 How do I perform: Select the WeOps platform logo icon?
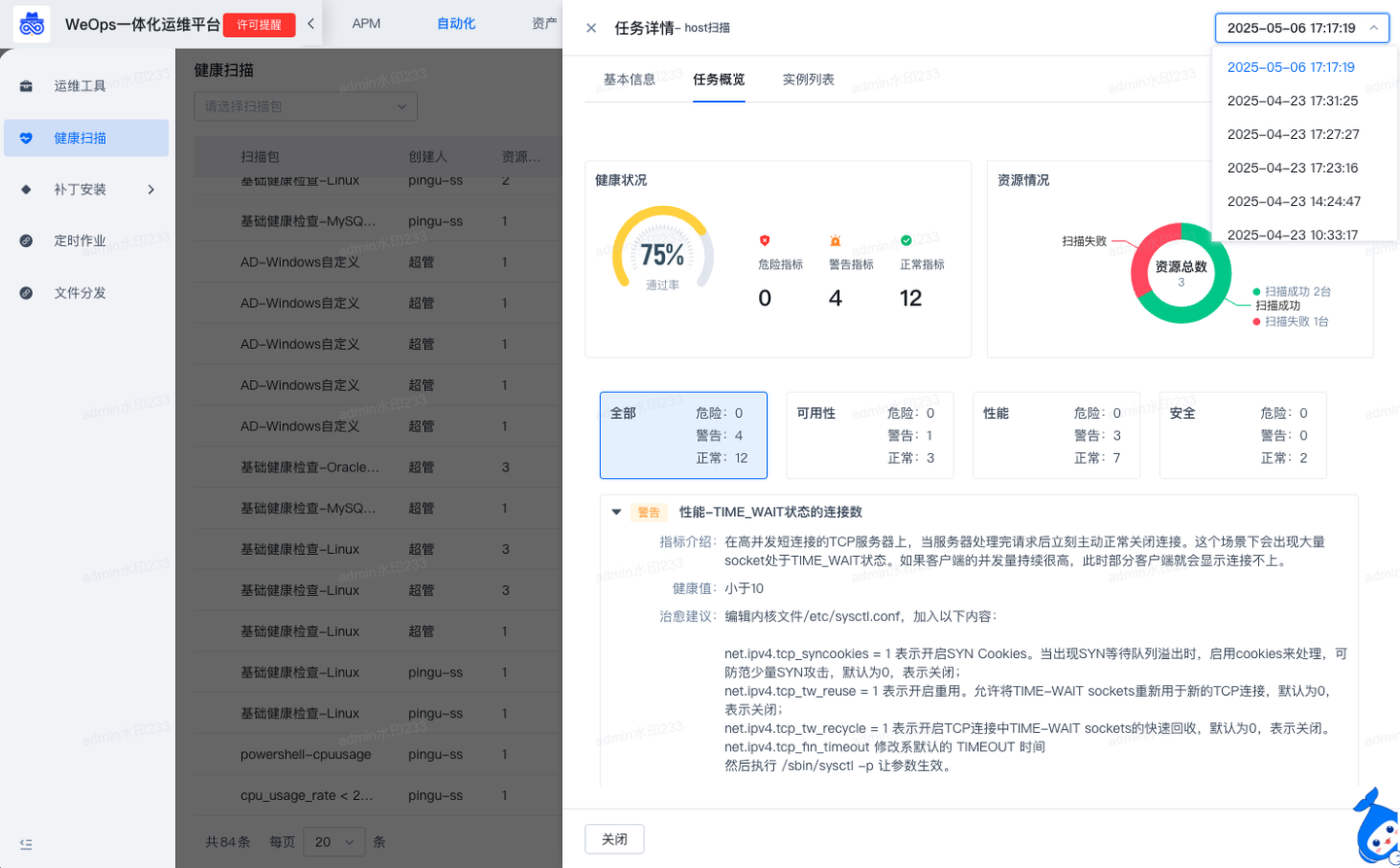[32, 23]
